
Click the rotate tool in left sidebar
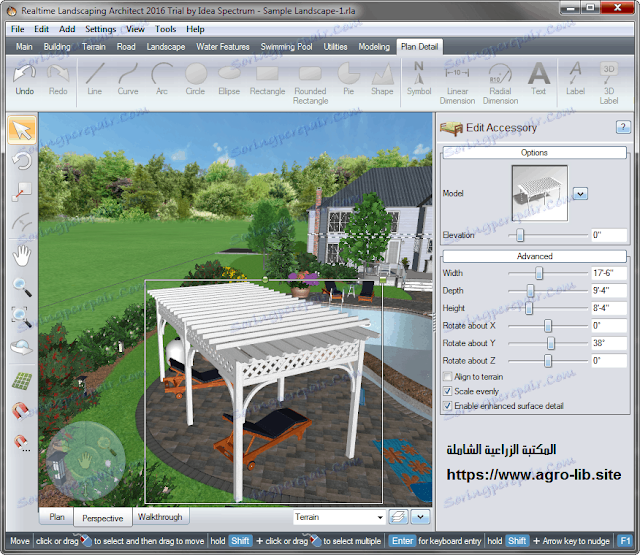(22, 161)
